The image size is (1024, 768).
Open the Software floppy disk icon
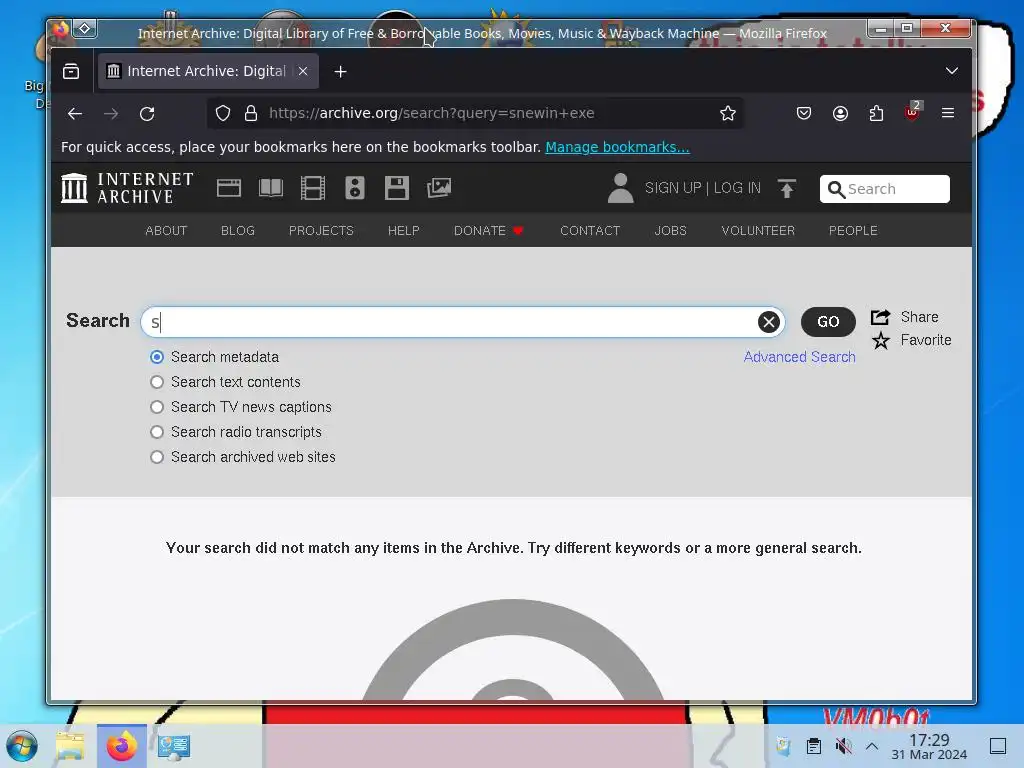point(396,188)
